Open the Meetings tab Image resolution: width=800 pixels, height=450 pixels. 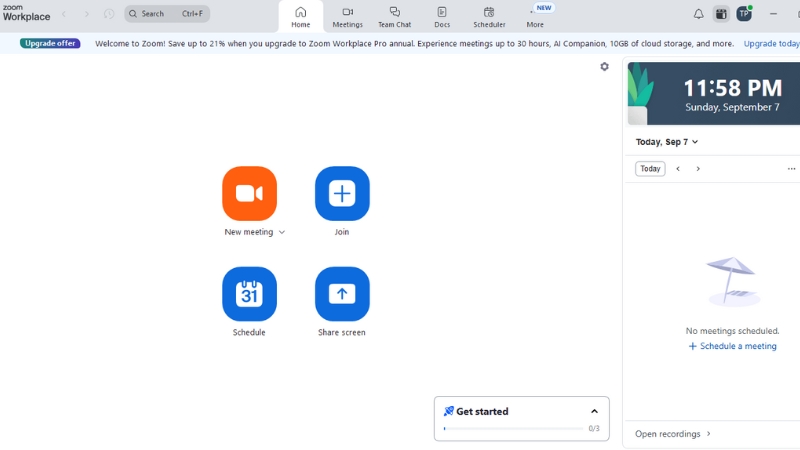click(347, 16)
